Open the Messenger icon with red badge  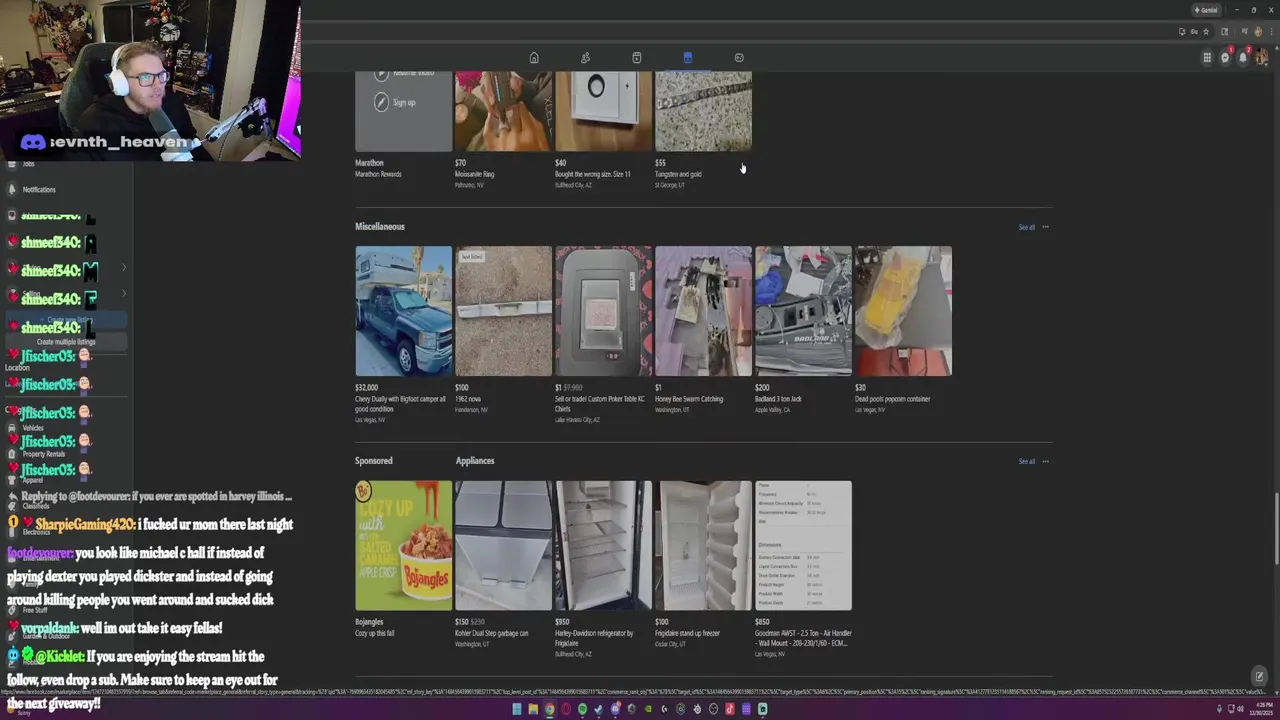(x=1225, y=57)
